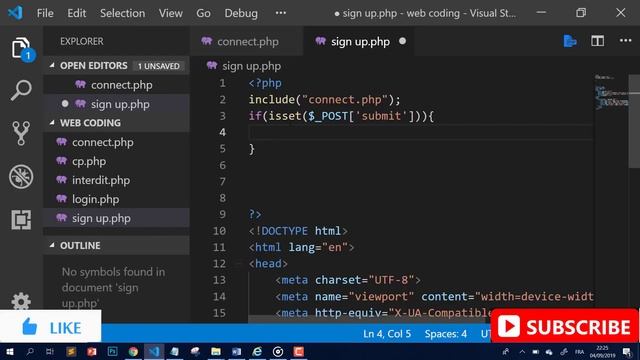Open the Edit menu
This screenshot has width=640, height=360.
pyautogui.click(x=76, y=13)
